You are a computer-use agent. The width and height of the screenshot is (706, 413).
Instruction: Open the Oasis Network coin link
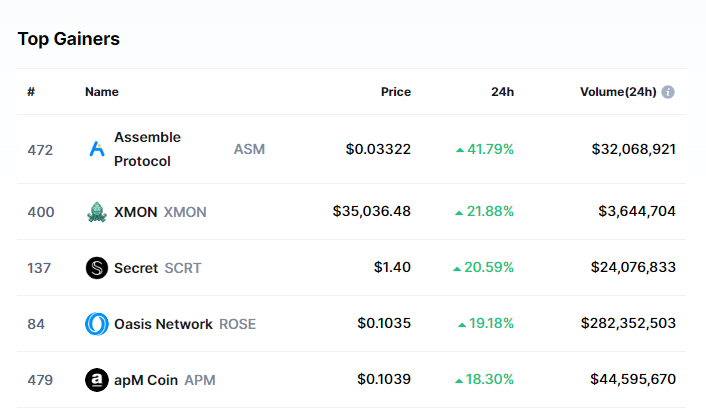(163, 324)
